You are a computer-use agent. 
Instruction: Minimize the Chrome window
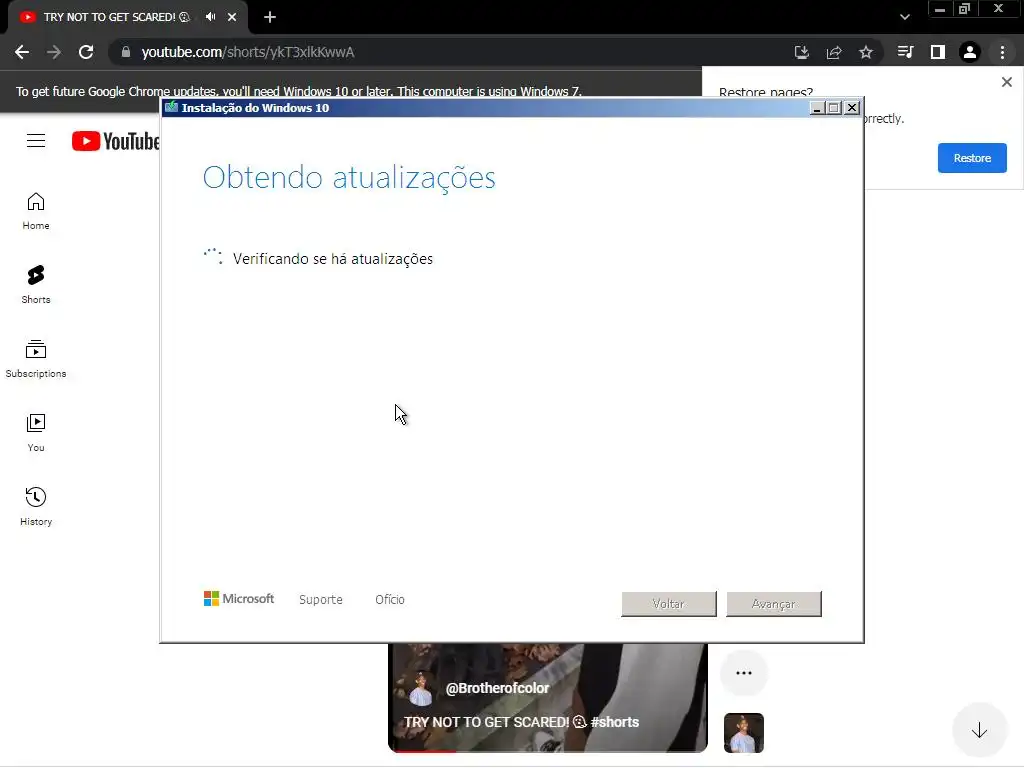940,9
